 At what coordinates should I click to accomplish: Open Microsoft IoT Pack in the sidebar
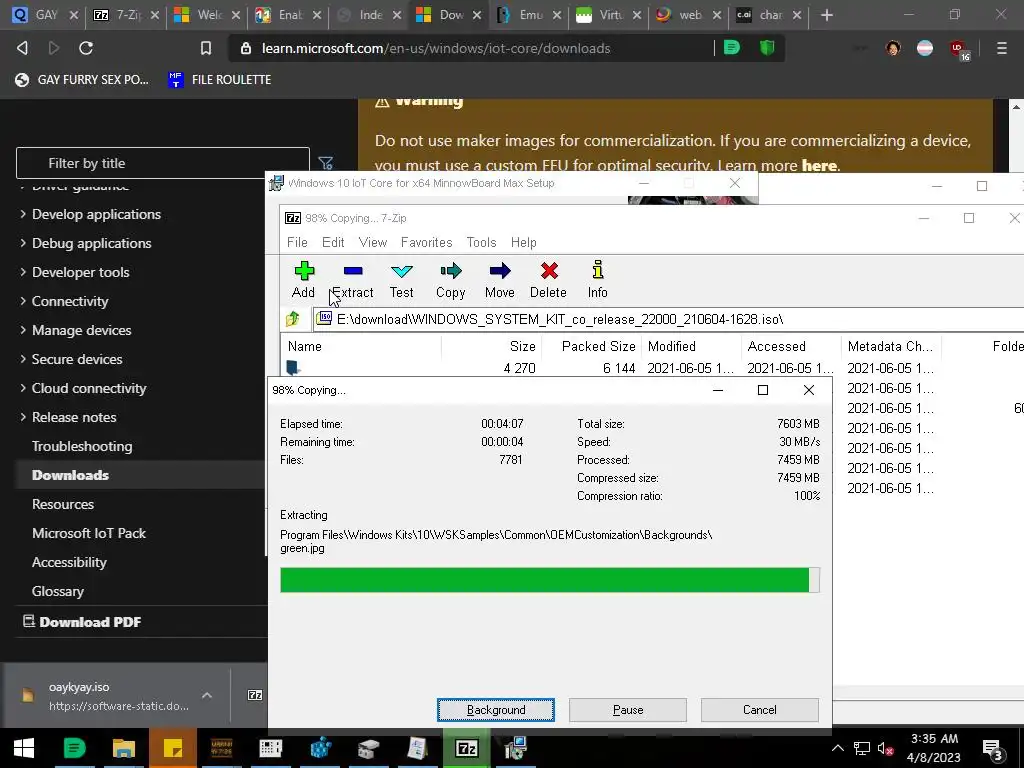click(89, 534)
